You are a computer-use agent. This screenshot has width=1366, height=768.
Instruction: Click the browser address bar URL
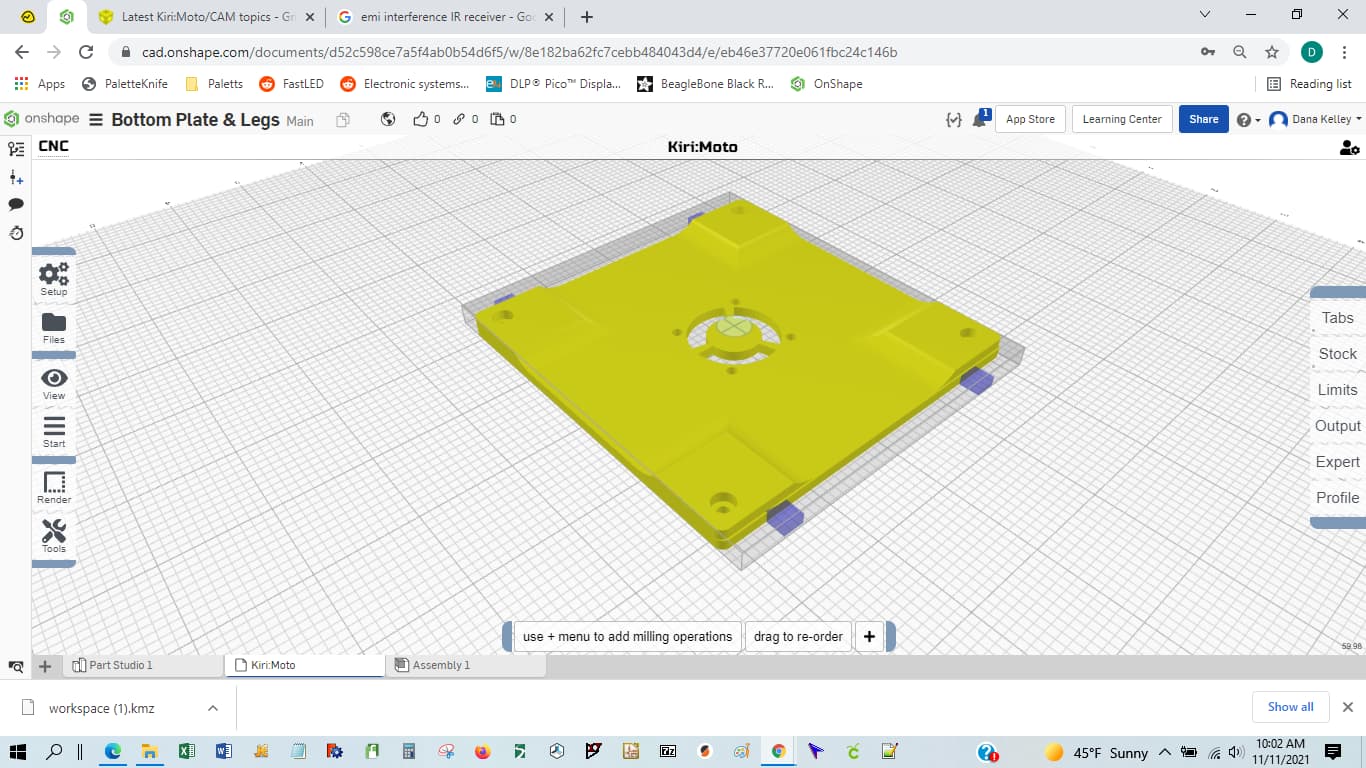pos(520,52)
